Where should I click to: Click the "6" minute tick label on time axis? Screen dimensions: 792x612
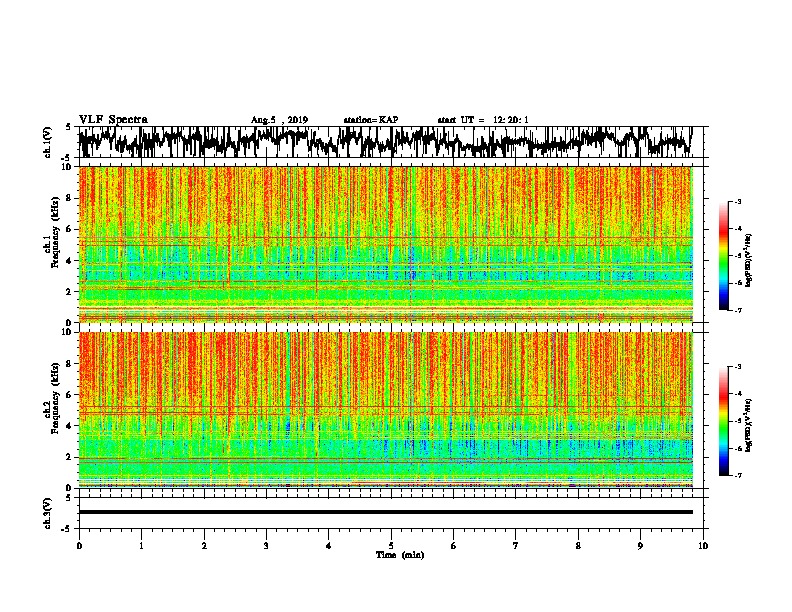tap(454, 546)
